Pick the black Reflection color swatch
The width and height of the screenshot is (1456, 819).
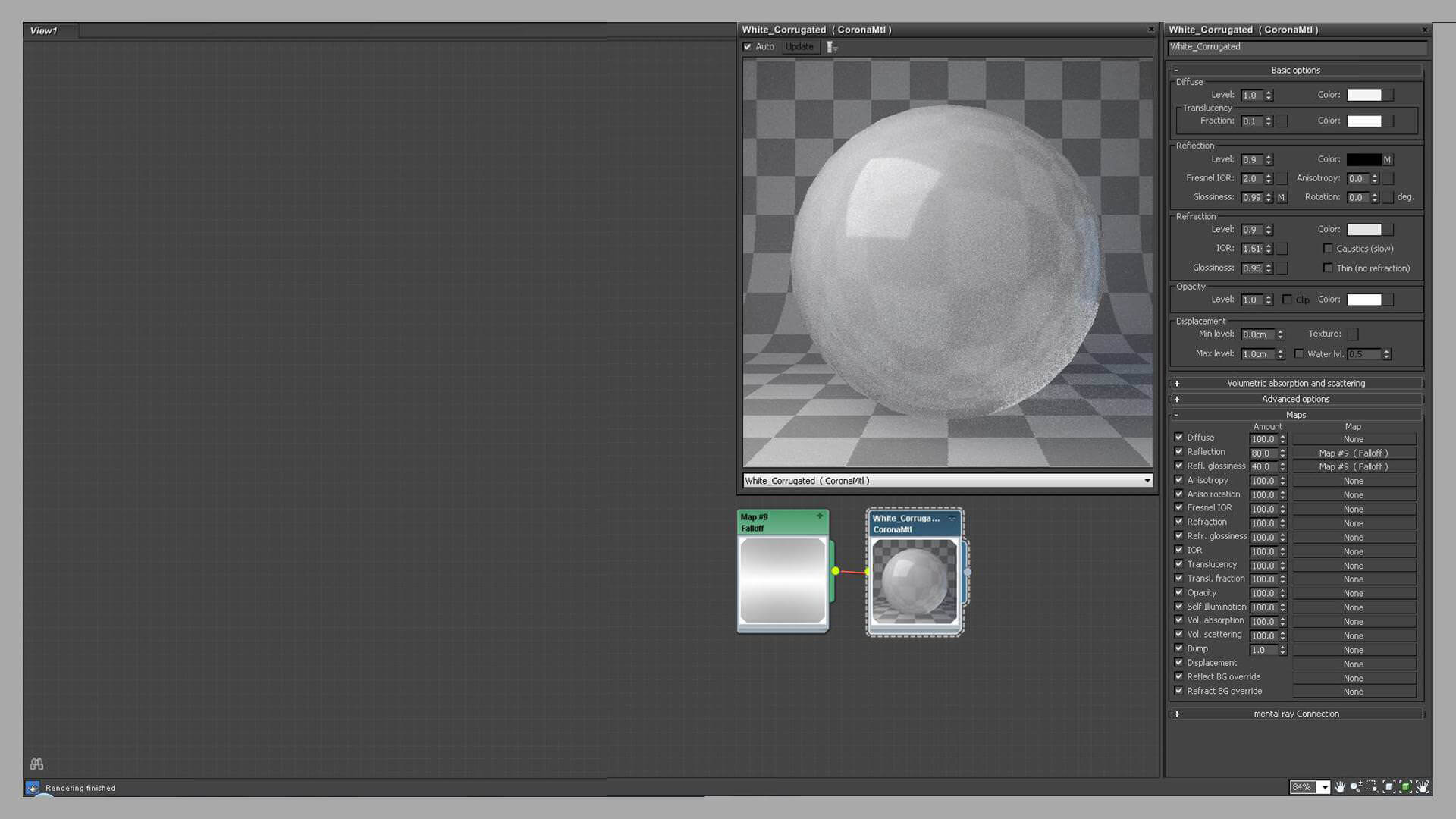pyautogui.click(x=1363, y=160)
